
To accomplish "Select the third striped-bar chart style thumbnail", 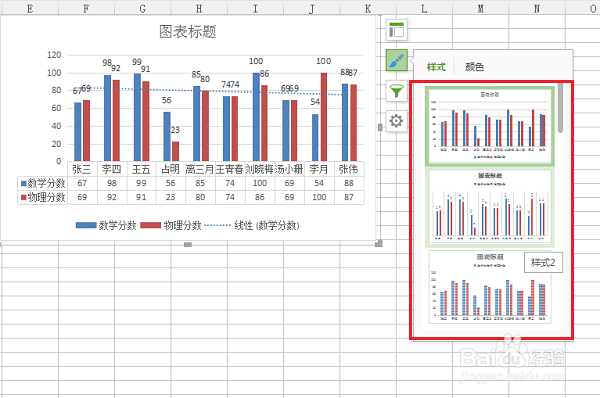I will [489, 287].
